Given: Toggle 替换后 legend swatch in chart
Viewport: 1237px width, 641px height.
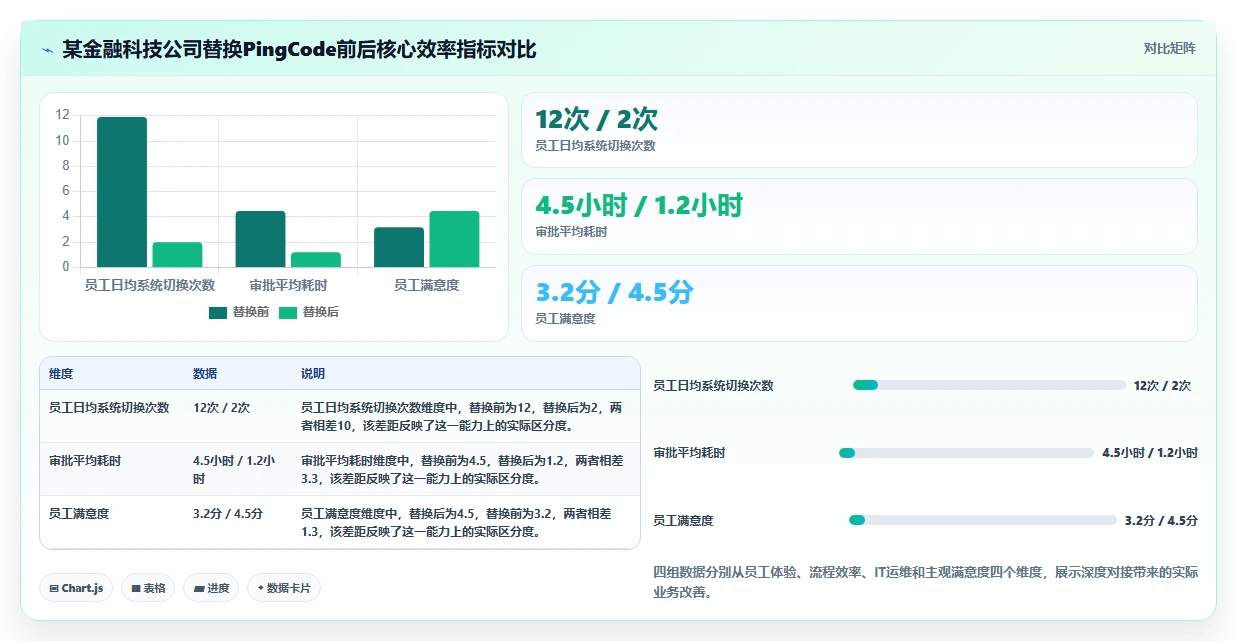Looking at the screenshot, I should coord(288,312).
